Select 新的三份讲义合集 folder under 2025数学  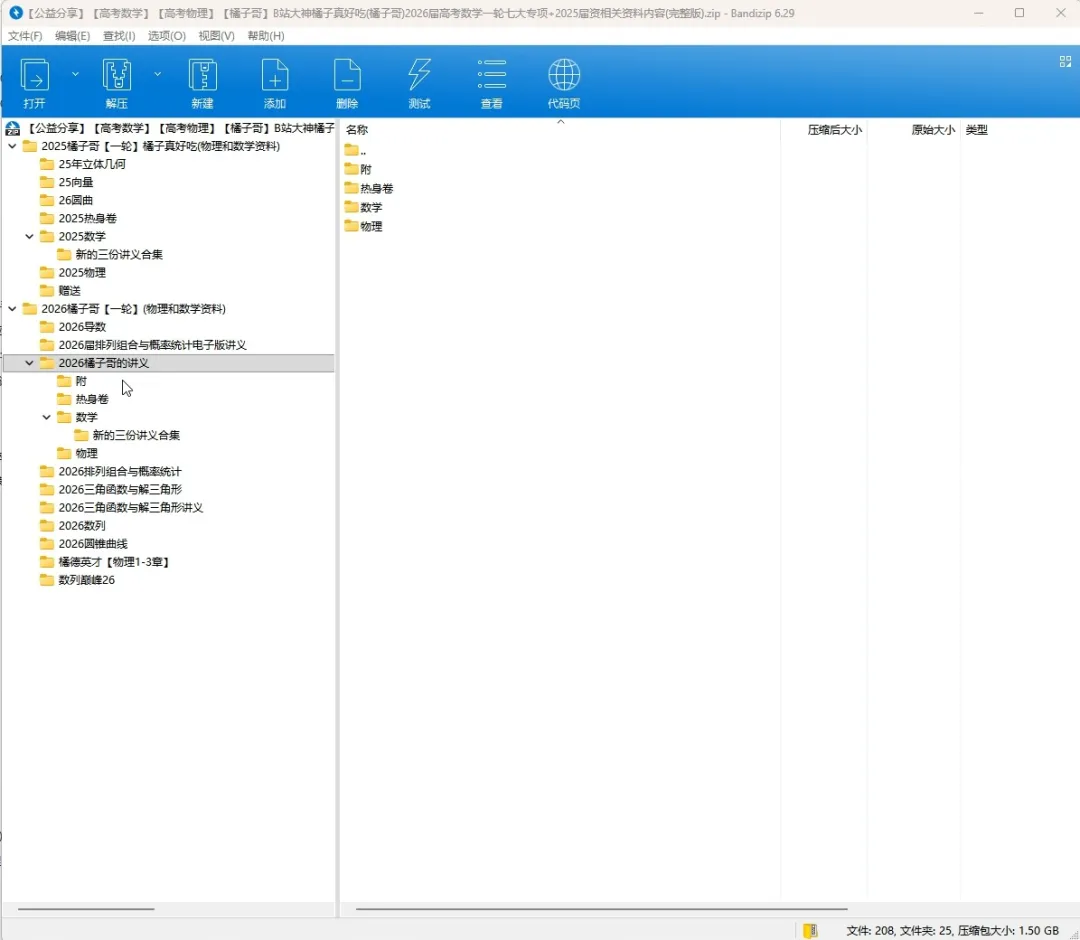pos(110,254)
